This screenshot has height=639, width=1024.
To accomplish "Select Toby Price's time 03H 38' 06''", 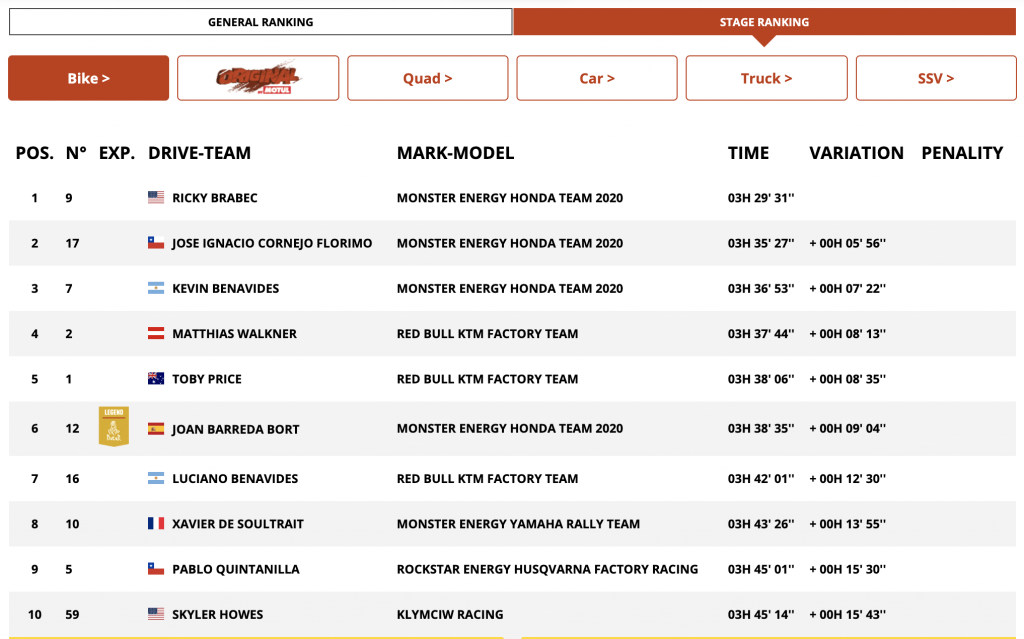I will [761, 379].
